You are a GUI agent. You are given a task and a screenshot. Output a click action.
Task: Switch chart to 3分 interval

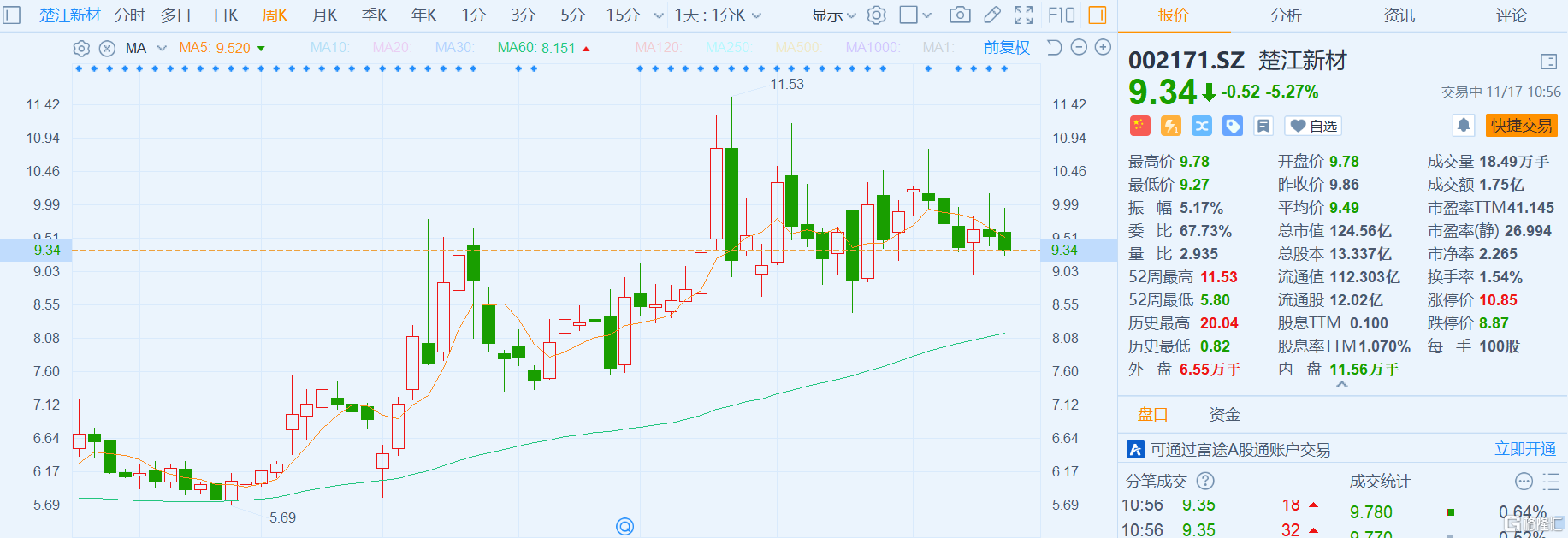coord(524,15)
